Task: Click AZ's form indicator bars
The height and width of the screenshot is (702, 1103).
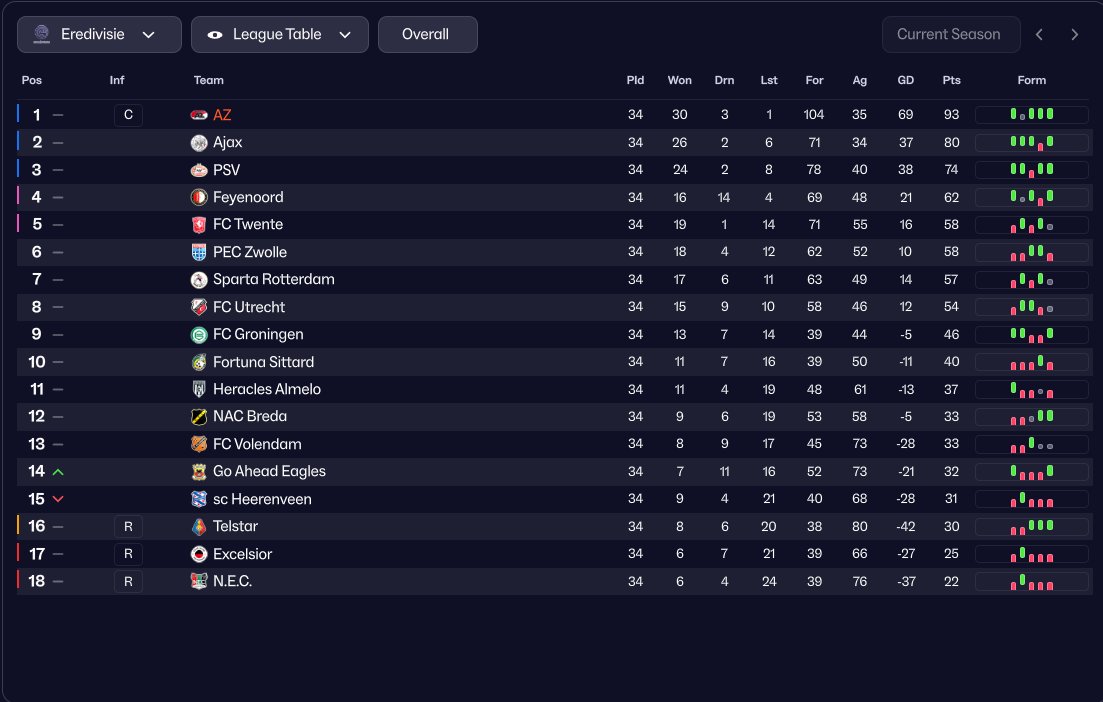Action: point(1032,114)
